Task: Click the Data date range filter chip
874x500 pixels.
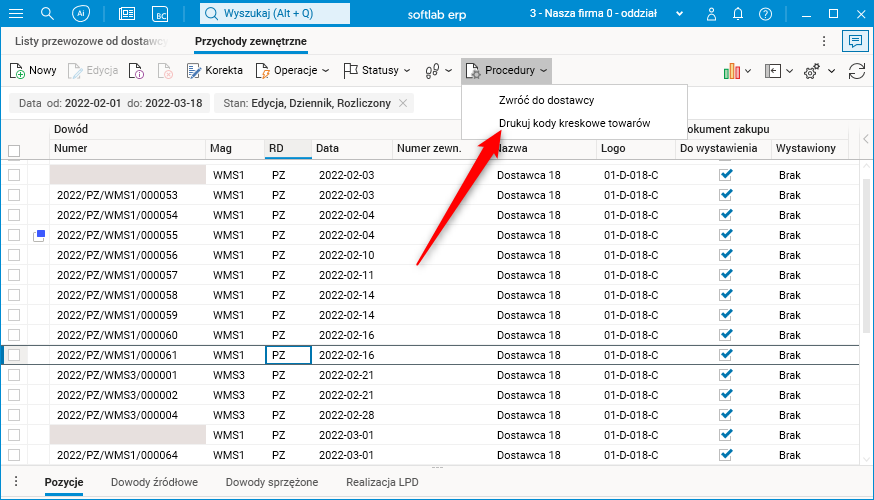Action: pyautogui.click(x=109, y=103)
